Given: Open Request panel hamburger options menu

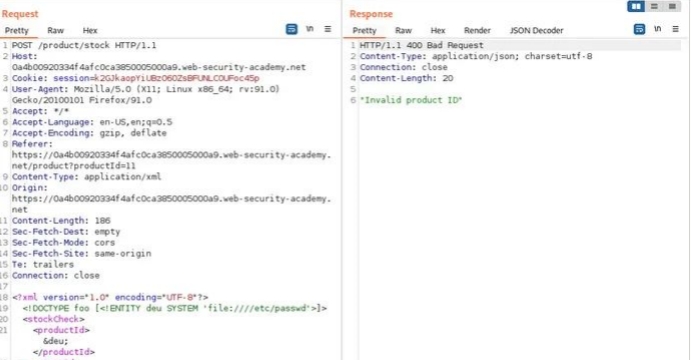Looking at the screenshot, I should 327,29.
